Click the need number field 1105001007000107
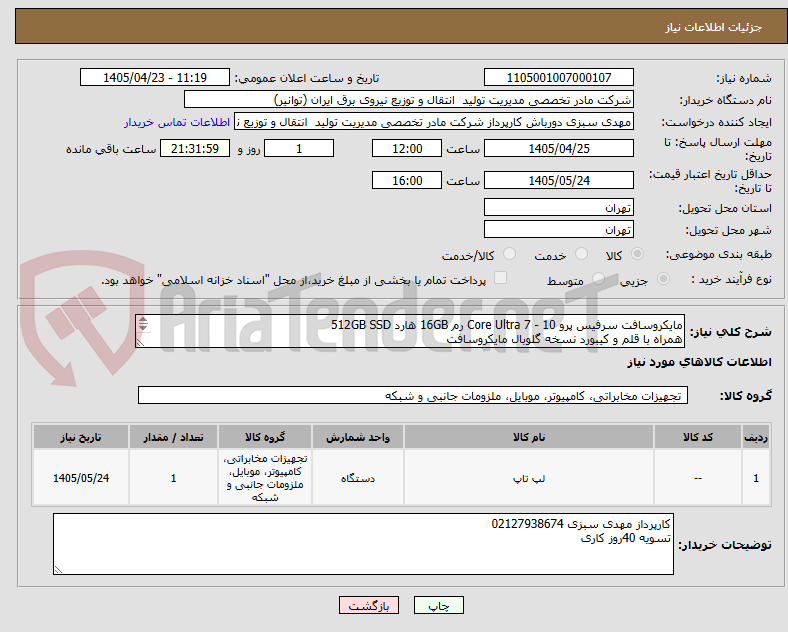This screenshot has width=788, height=632. [x=559, y=77]
